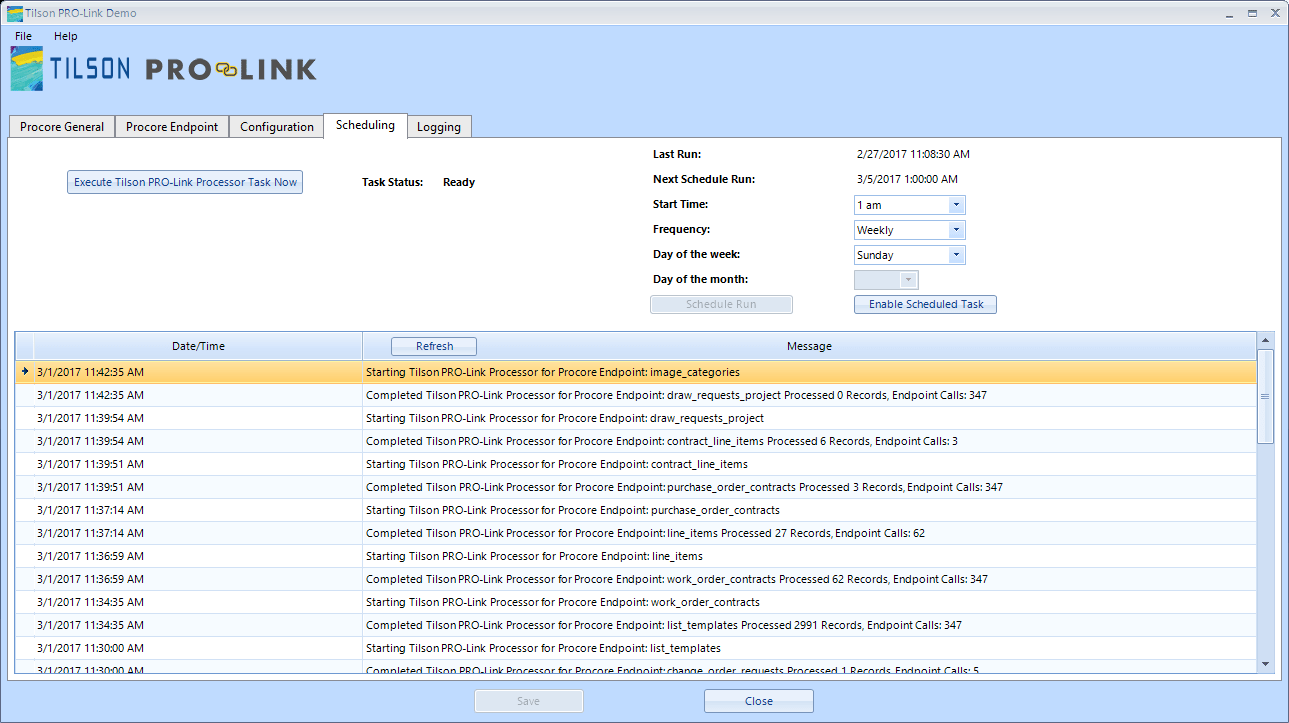1289x723 pixels.
Task: Sort by the Date/Time column header
Action: pos(198,346)
